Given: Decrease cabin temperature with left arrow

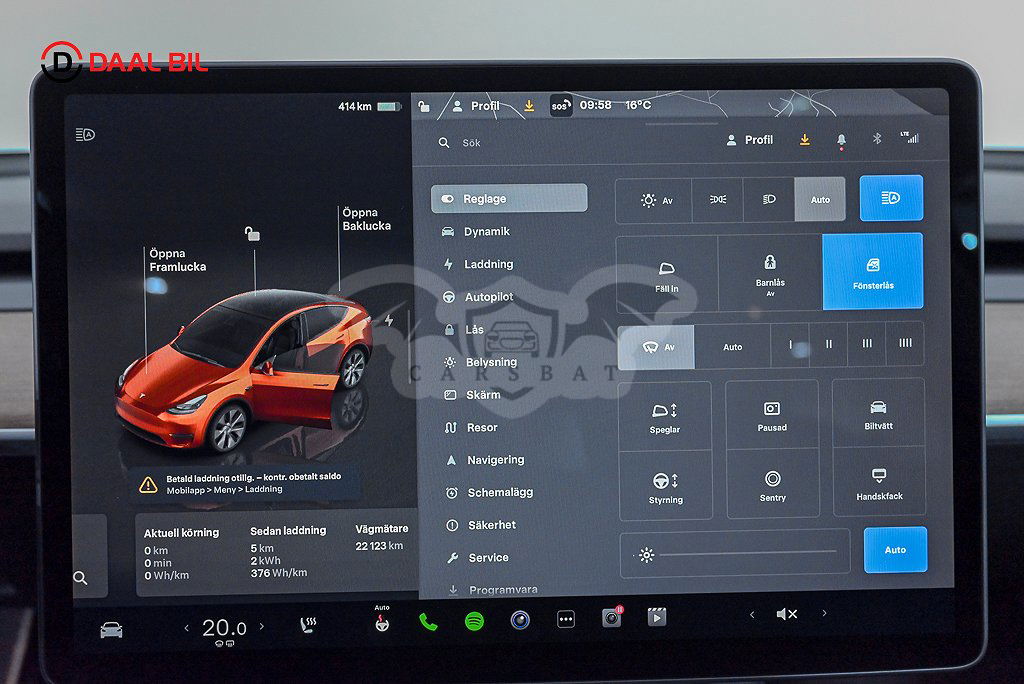Looking at the screenshot, I should tap(186, 628).
